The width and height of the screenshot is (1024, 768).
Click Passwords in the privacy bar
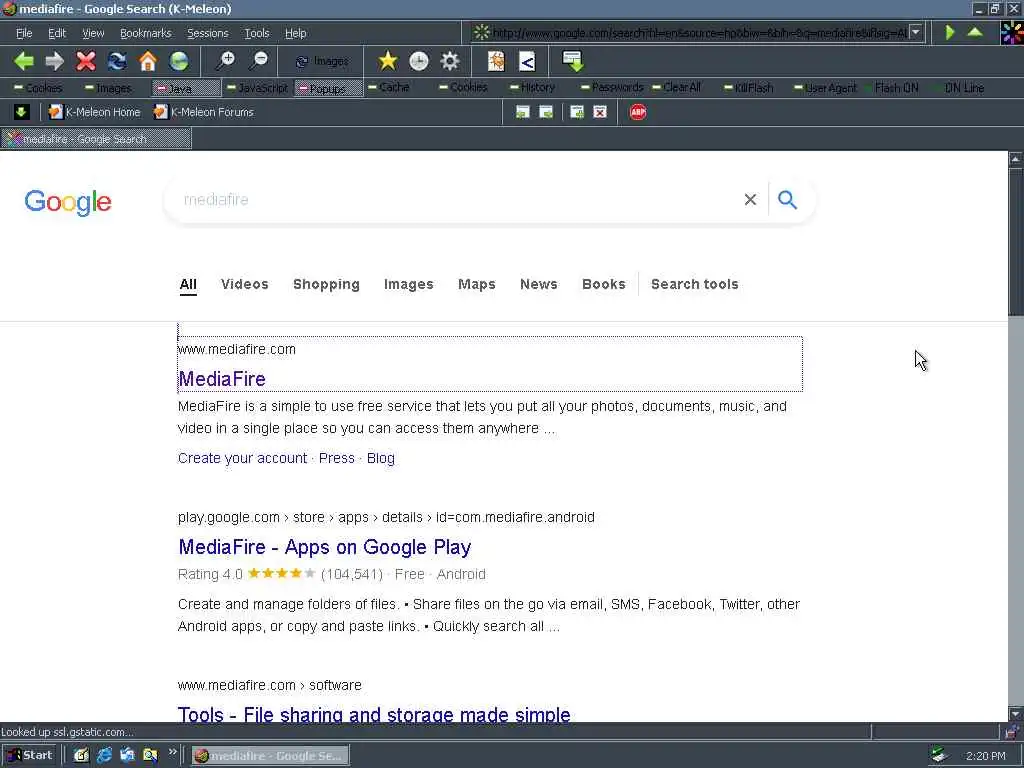(612, 88)
